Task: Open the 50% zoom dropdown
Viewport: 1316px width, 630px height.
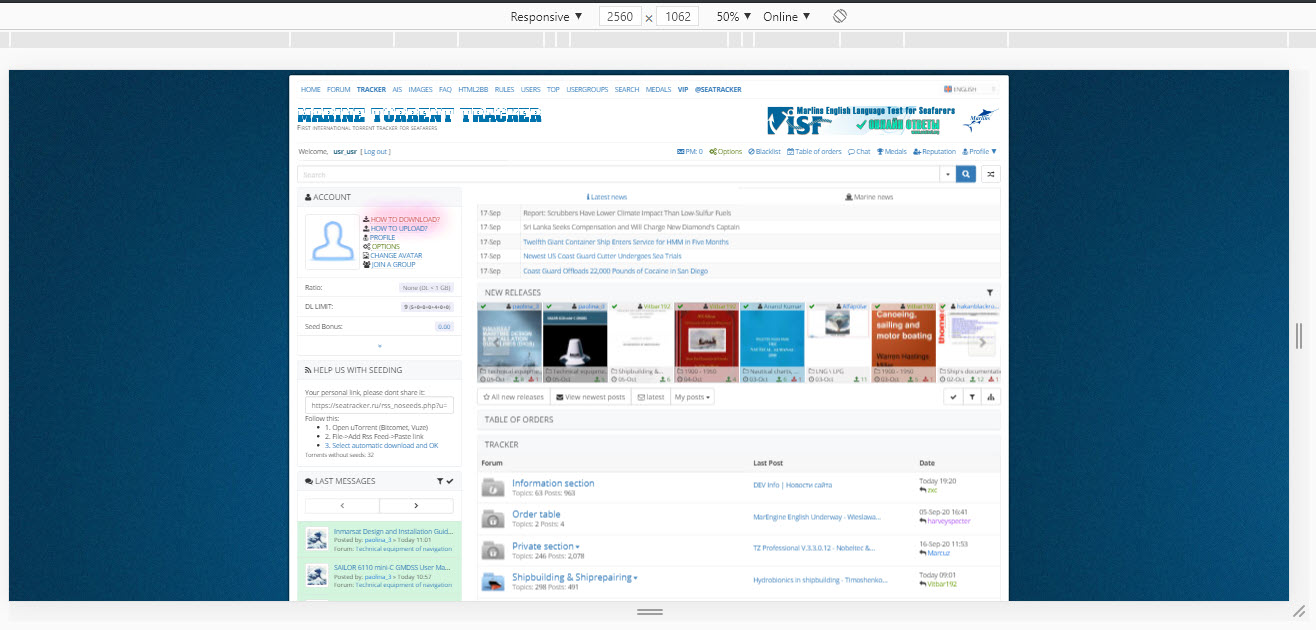Action: [x=733, y=17]
